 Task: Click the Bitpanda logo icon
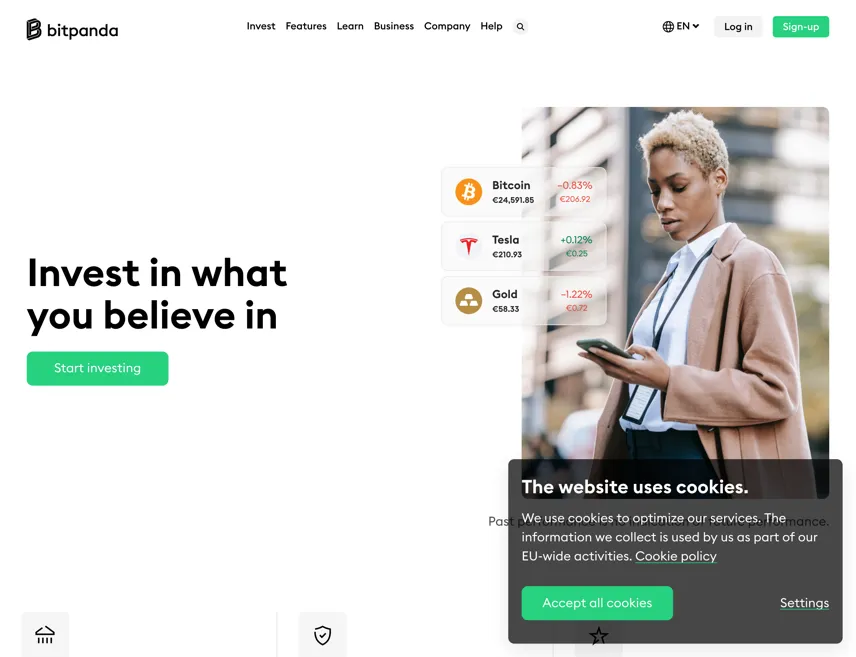point(34,29)
